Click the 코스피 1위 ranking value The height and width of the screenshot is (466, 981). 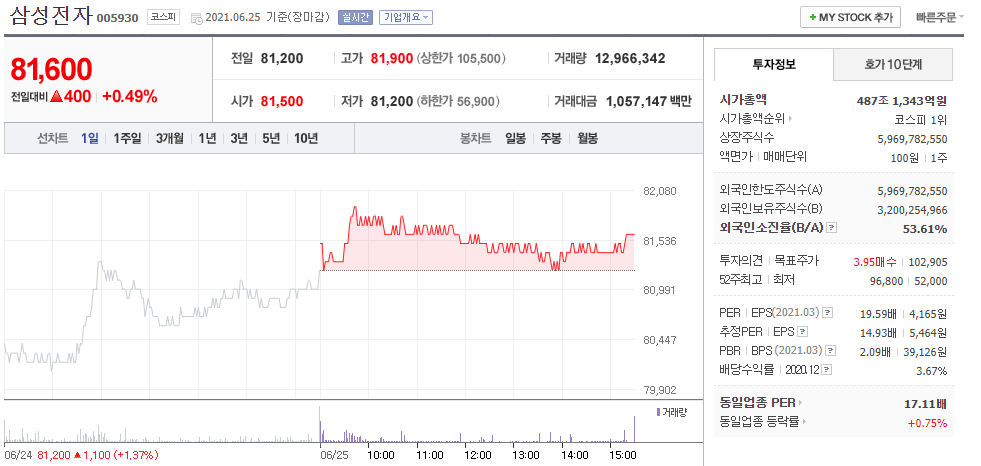[920, 119]
